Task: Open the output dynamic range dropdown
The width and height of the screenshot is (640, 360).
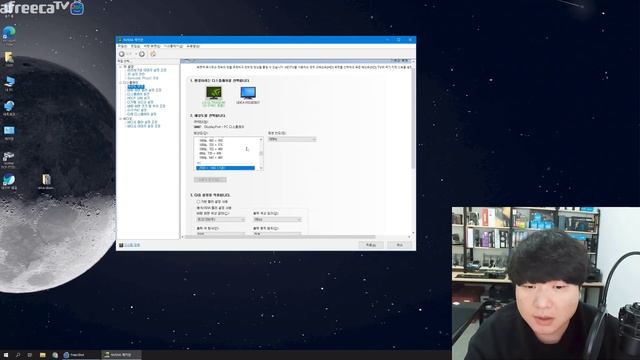Action: (277, 234)
